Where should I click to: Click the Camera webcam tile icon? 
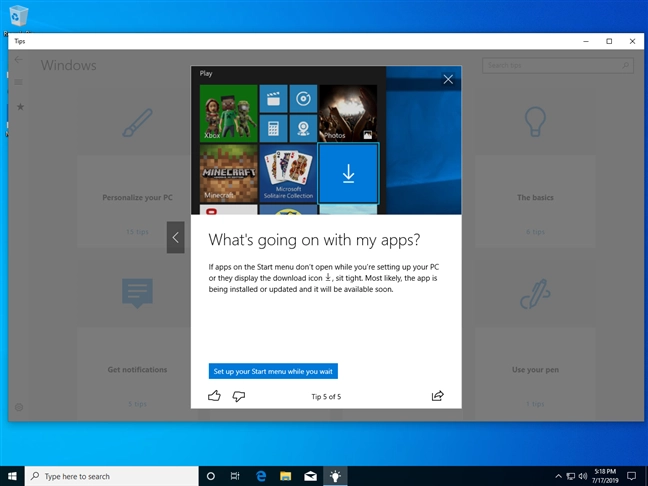click(303, 129)
